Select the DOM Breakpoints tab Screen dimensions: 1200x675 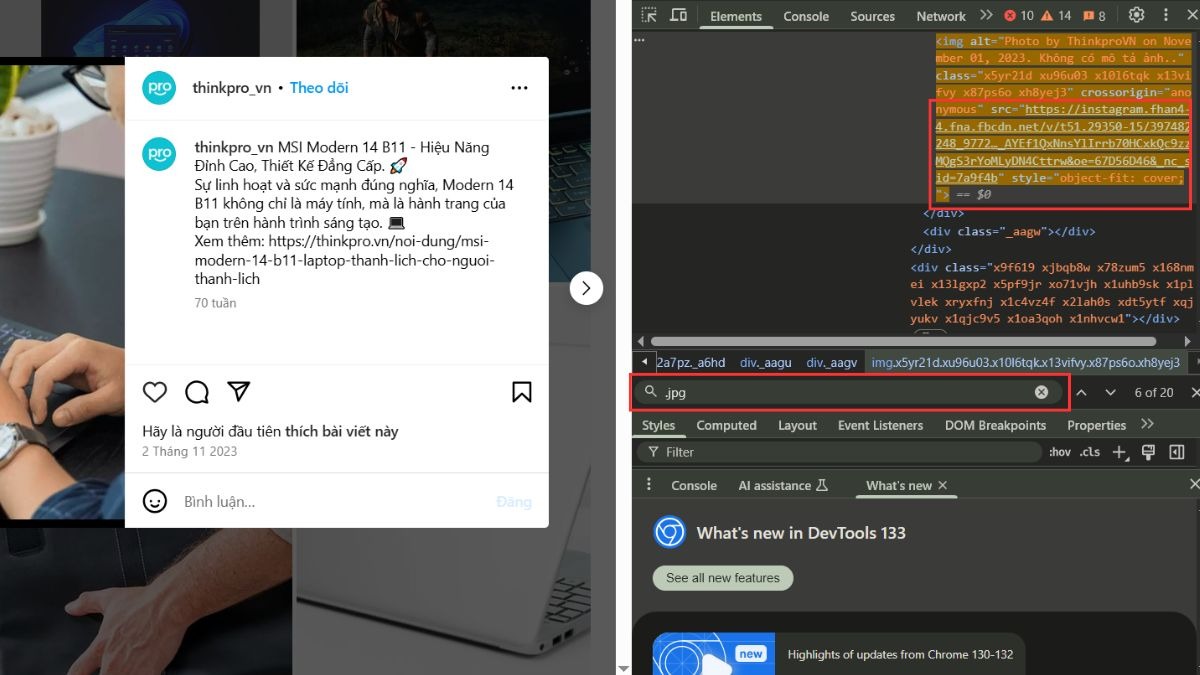click(995, 425)
